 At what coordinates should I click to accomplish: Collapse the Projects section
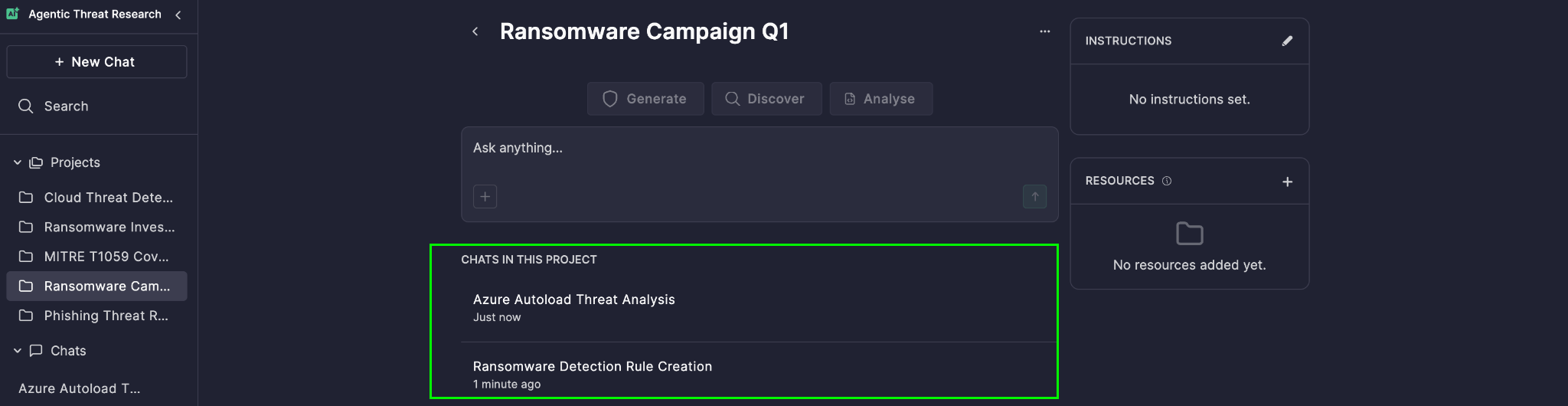coord(18,162)
